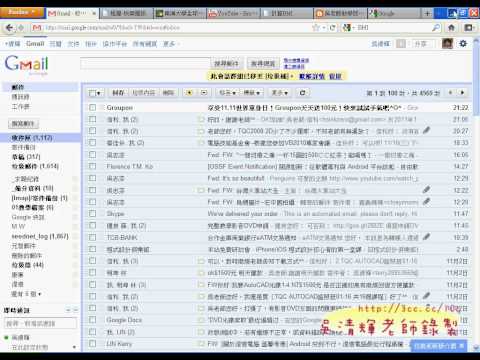Tick the Skype email checkbox
This screenshot has width=480, height=360.
click(x=92, y=214)
